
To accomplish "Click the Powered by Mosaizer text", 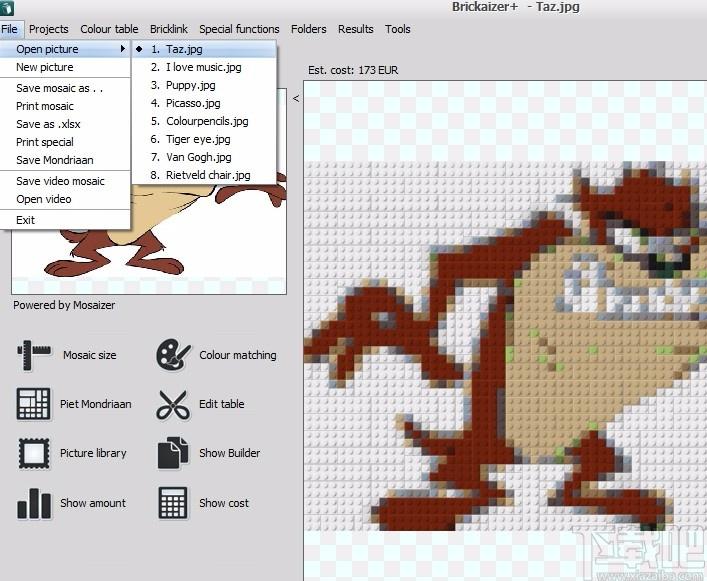I will (x=64, y=305).
